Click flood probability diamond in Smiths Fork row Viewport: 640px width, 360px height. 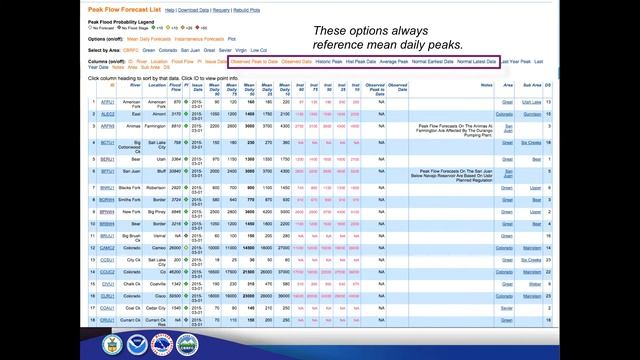186,200
